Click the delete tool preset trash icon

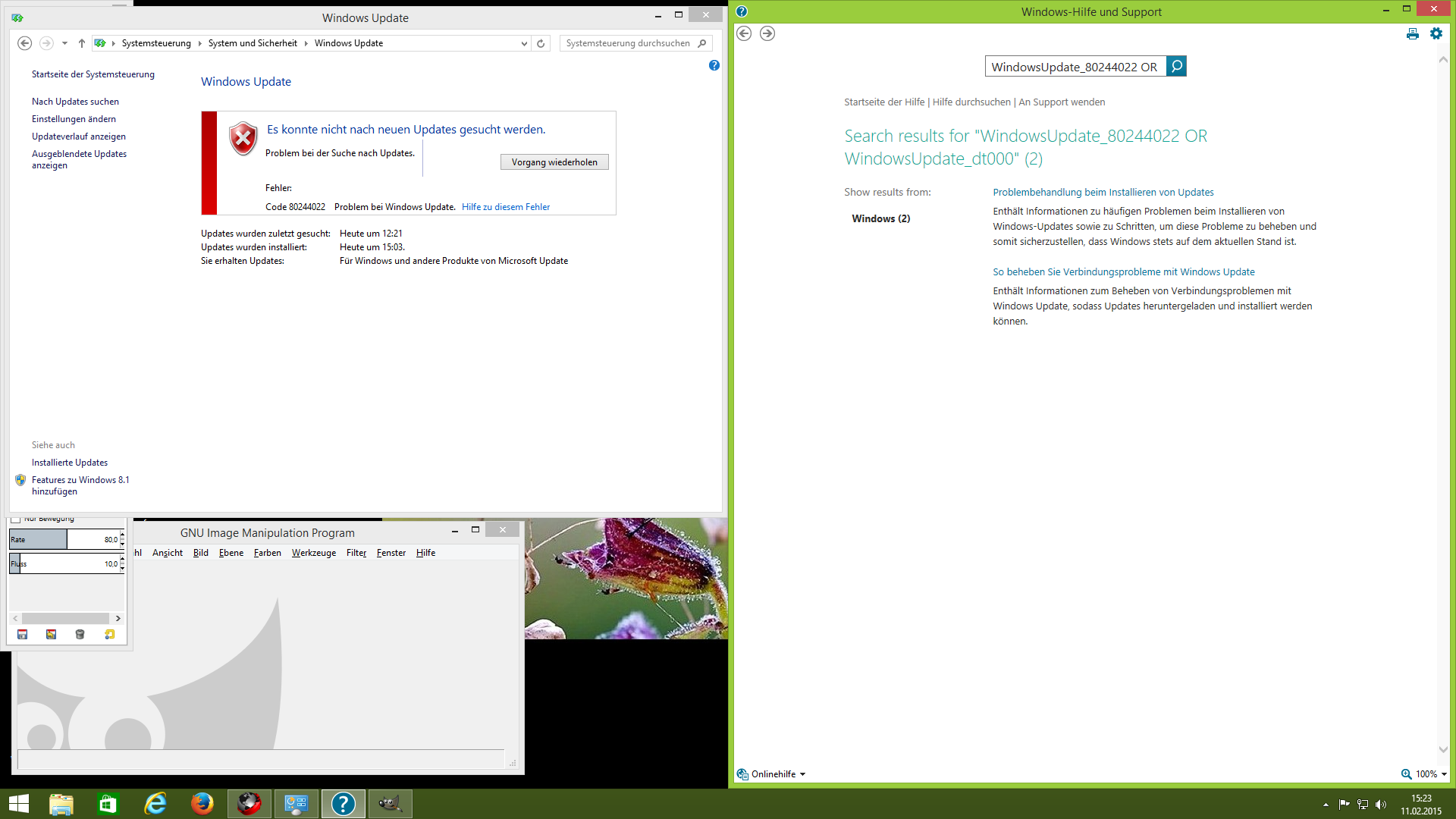[x=80, y=634]
